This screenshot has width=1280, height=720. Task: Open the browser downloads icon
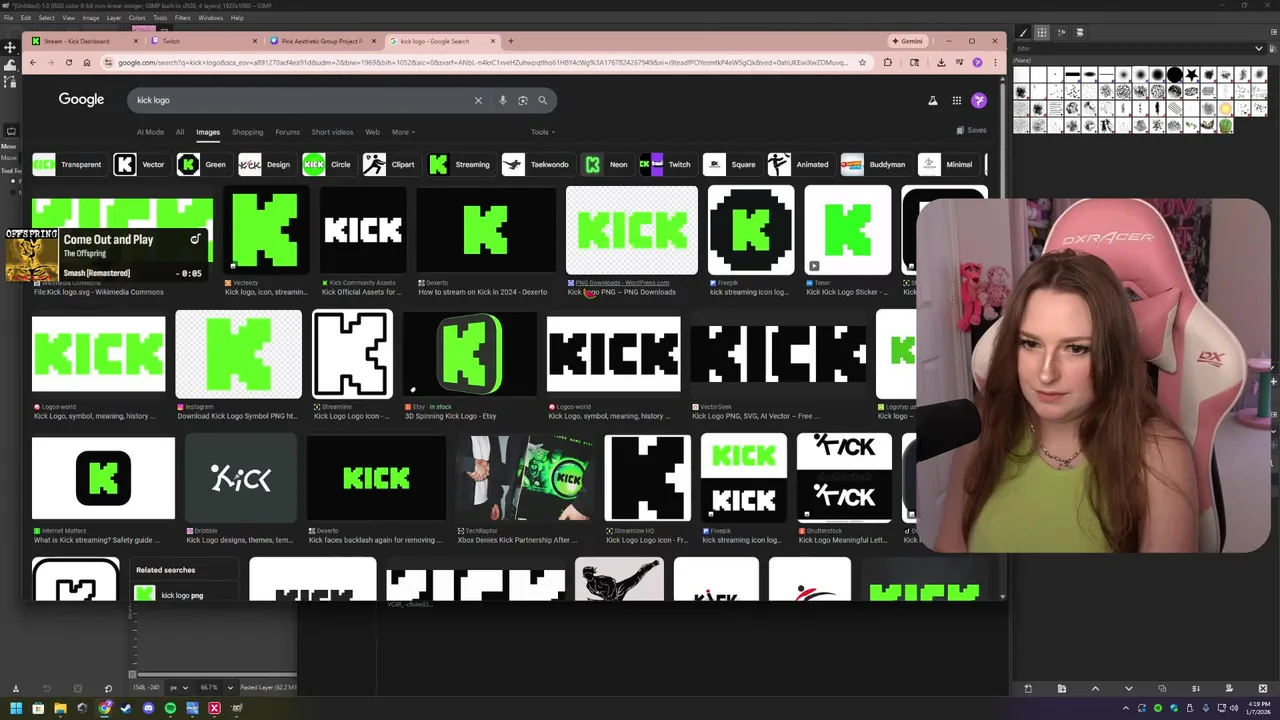point(941,62)
